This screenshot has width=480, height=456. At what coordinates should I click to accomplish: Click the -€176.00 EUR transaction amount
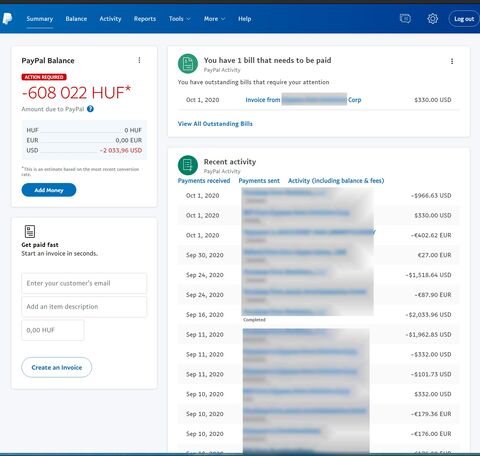pos(431,434)
